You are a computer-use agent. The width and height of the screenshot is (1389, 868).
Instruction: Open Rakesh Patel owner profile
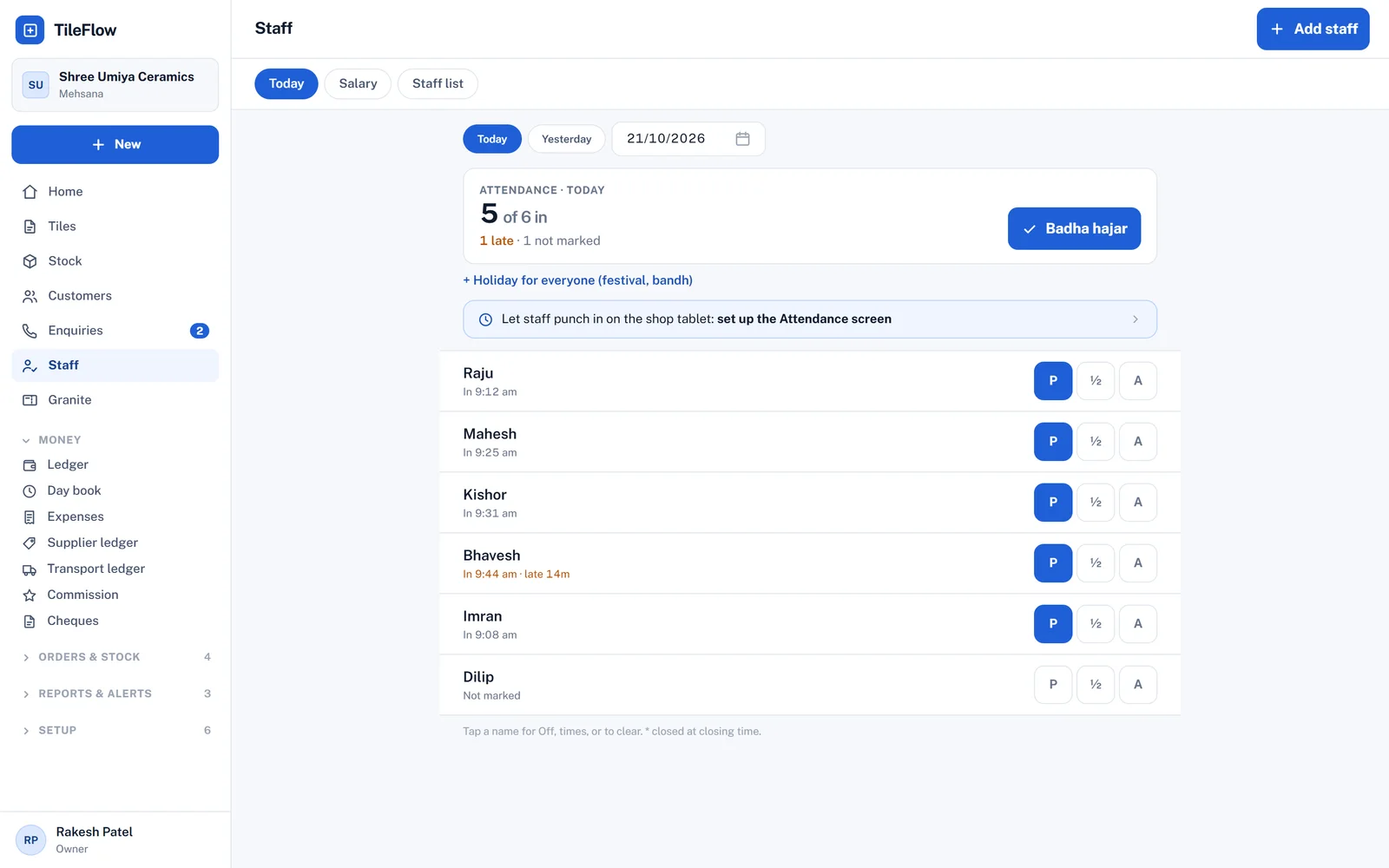tap(115, 840)
